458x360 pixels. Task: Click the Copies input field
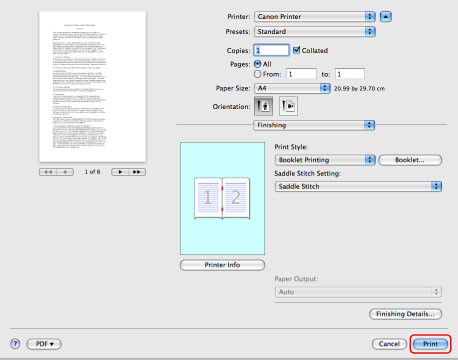tap(271, 50)
